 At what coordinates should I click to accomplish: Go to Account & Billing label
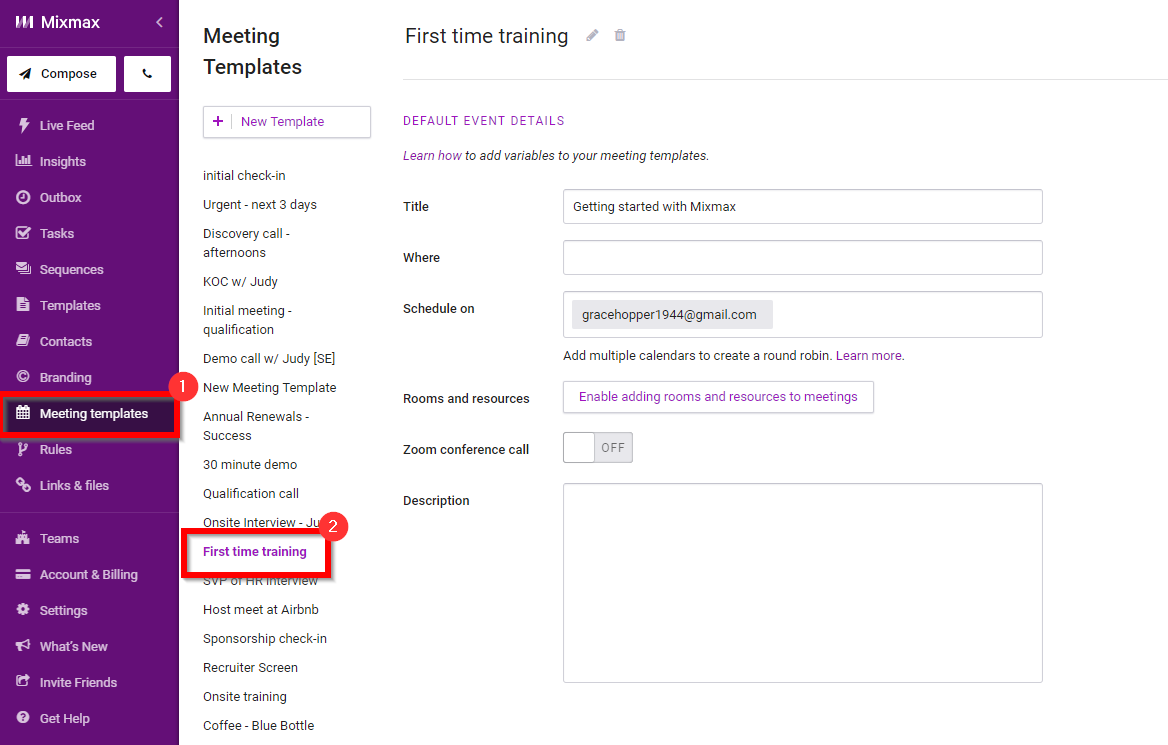(89, 574)
